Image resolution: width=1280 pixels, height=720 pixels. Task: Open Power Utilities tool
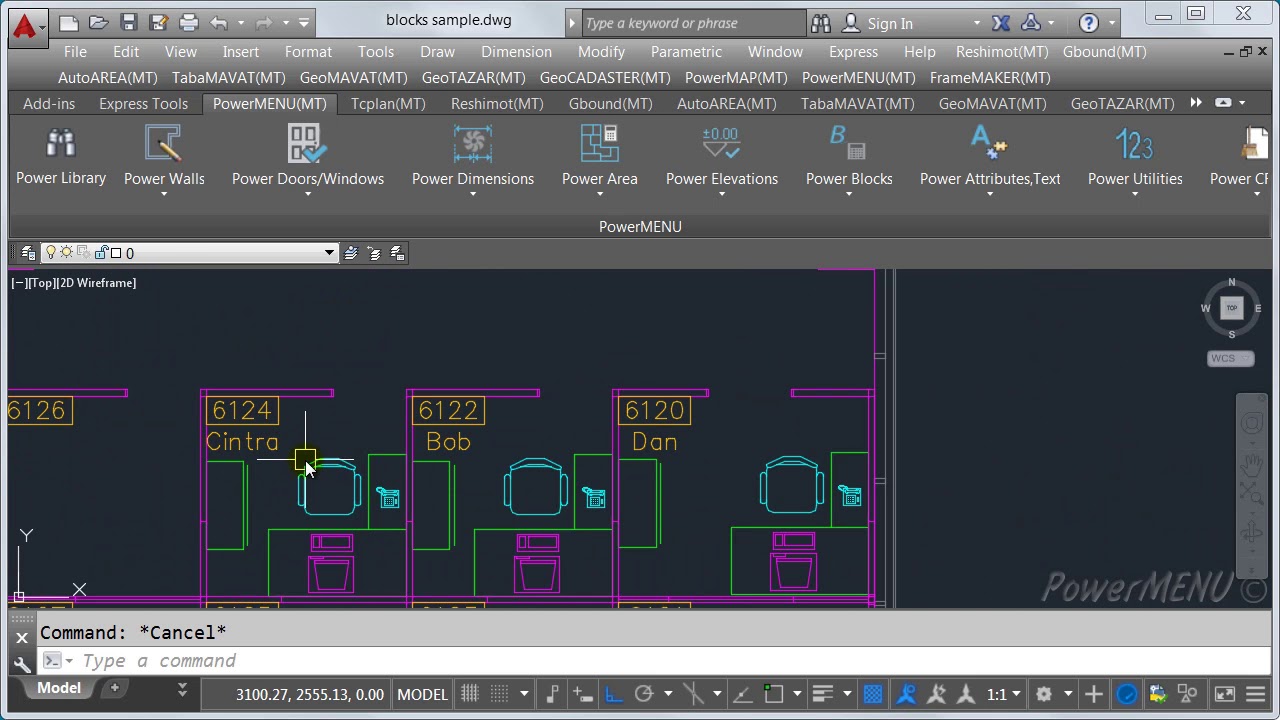[x=1135, y=157]
